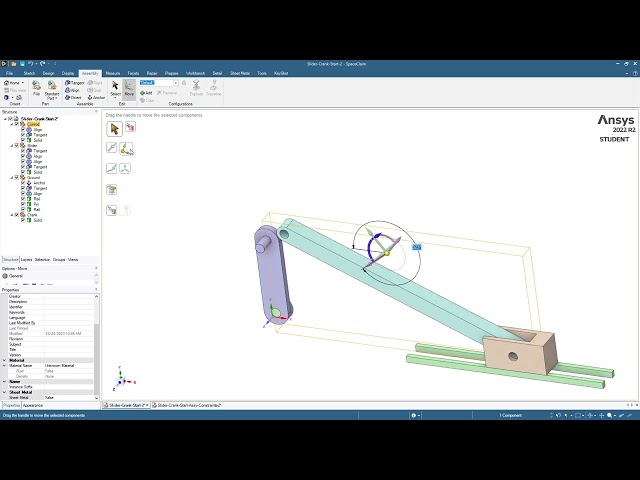Activate the Move tool in Edit group
The width and height of the screenshot is (640, 480).
coord(129,89)
